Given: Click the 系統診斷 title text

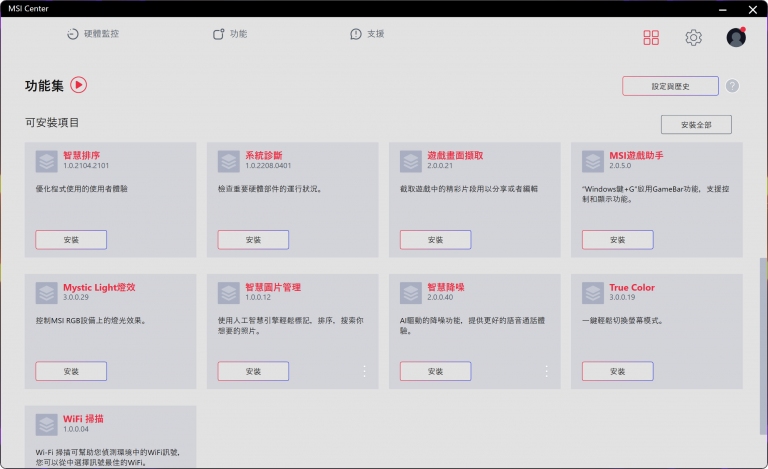Looking at the screenshot, I should point(264,155).
